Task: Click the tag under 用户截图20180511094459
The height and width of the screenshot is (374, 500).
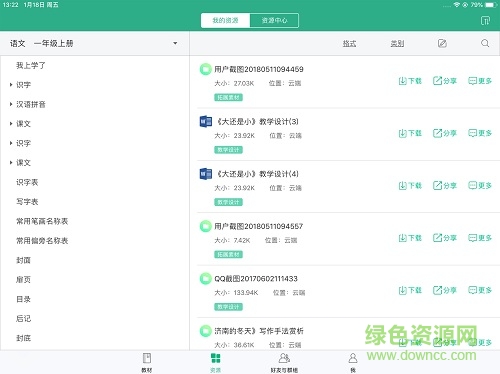Action: [x=228, y=97]
